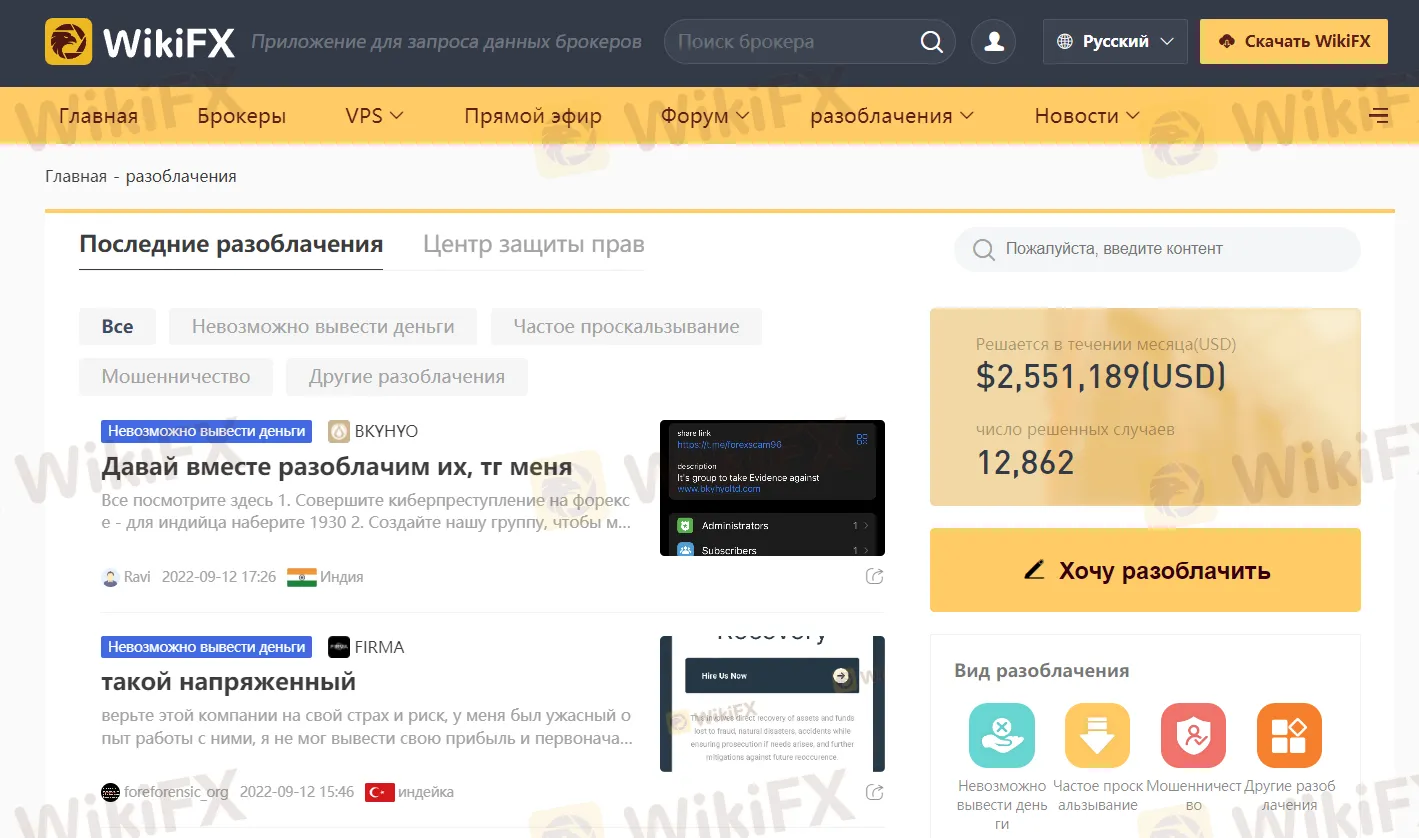Click Главная breadcrumb link
This screenshot has width=1419, height=838.
tap(76, 176)
